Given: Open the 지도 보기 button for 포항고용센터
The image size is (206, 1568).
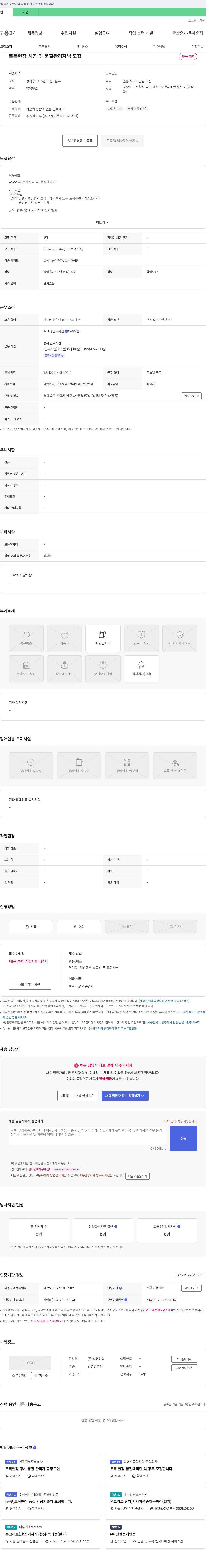Looking at the screenshot, I should (191, 1288).
